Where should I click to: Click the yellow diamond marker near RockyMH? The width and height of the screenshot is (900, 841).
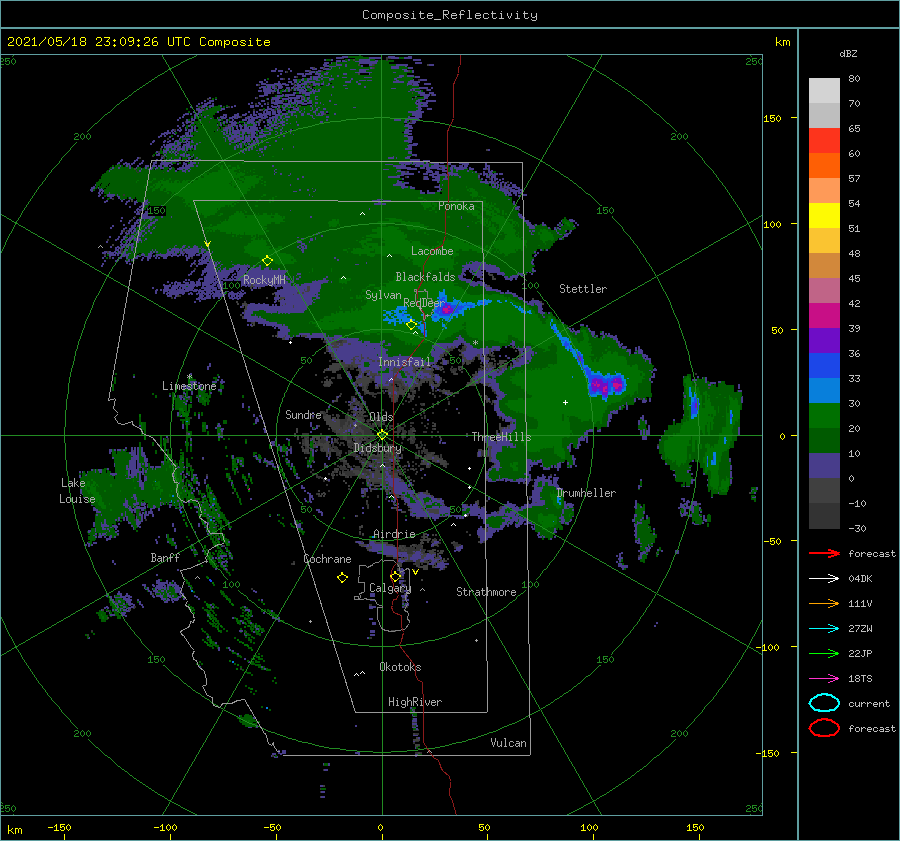tap(267, 261)
